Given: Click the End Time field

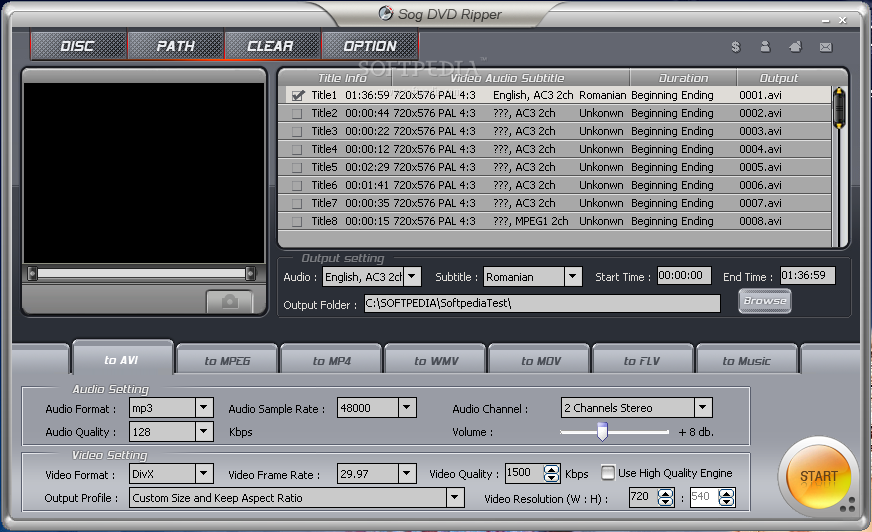Looking at the screenshot, I should [x=807, y=275].
